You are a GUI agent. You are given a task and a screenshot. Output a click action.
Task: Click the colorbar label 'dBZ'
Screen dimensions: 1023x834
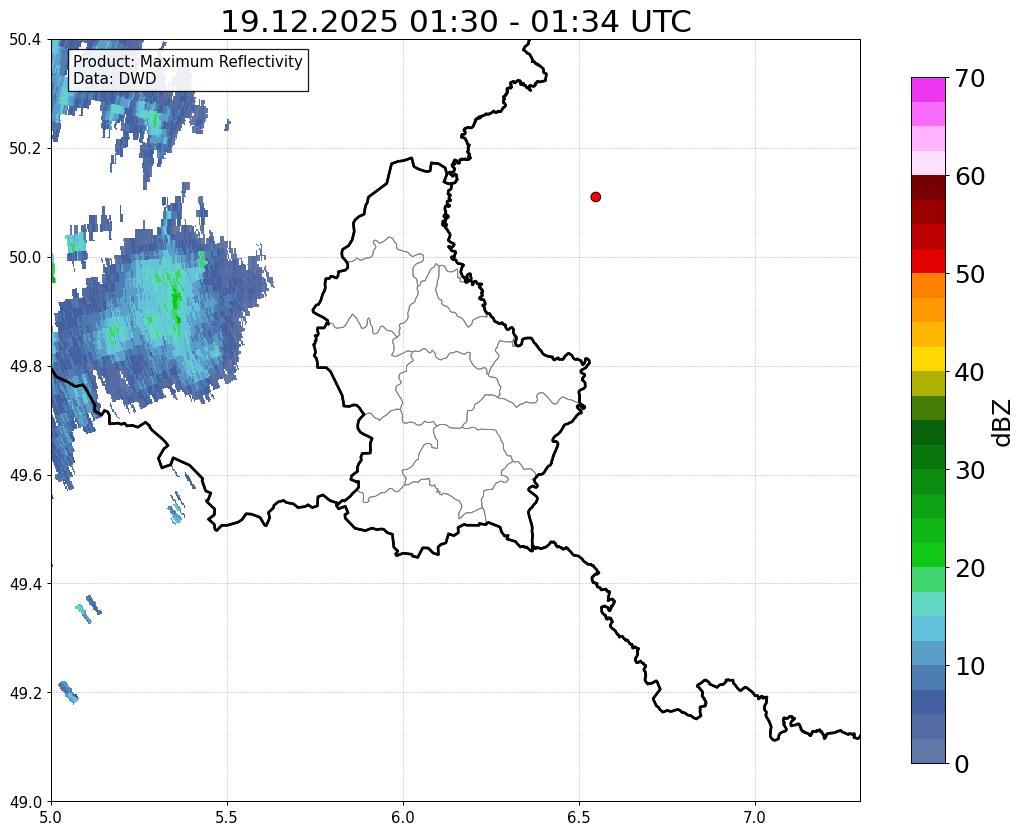(1002, 423)
